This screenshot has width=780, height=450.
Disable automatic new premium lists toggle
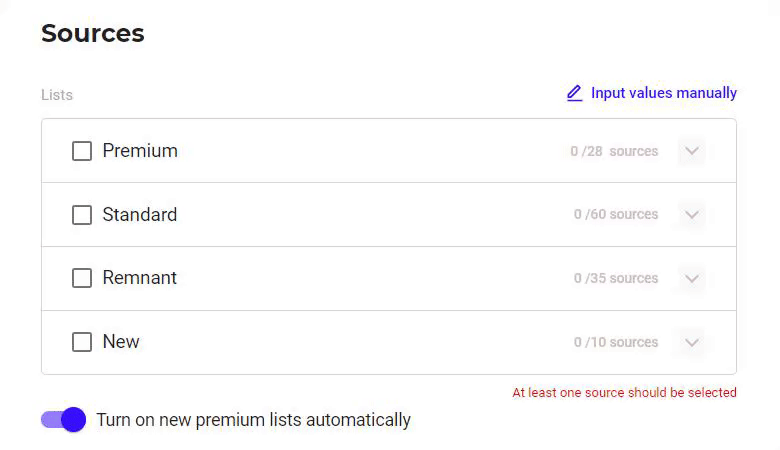click(x=63, y=420)
